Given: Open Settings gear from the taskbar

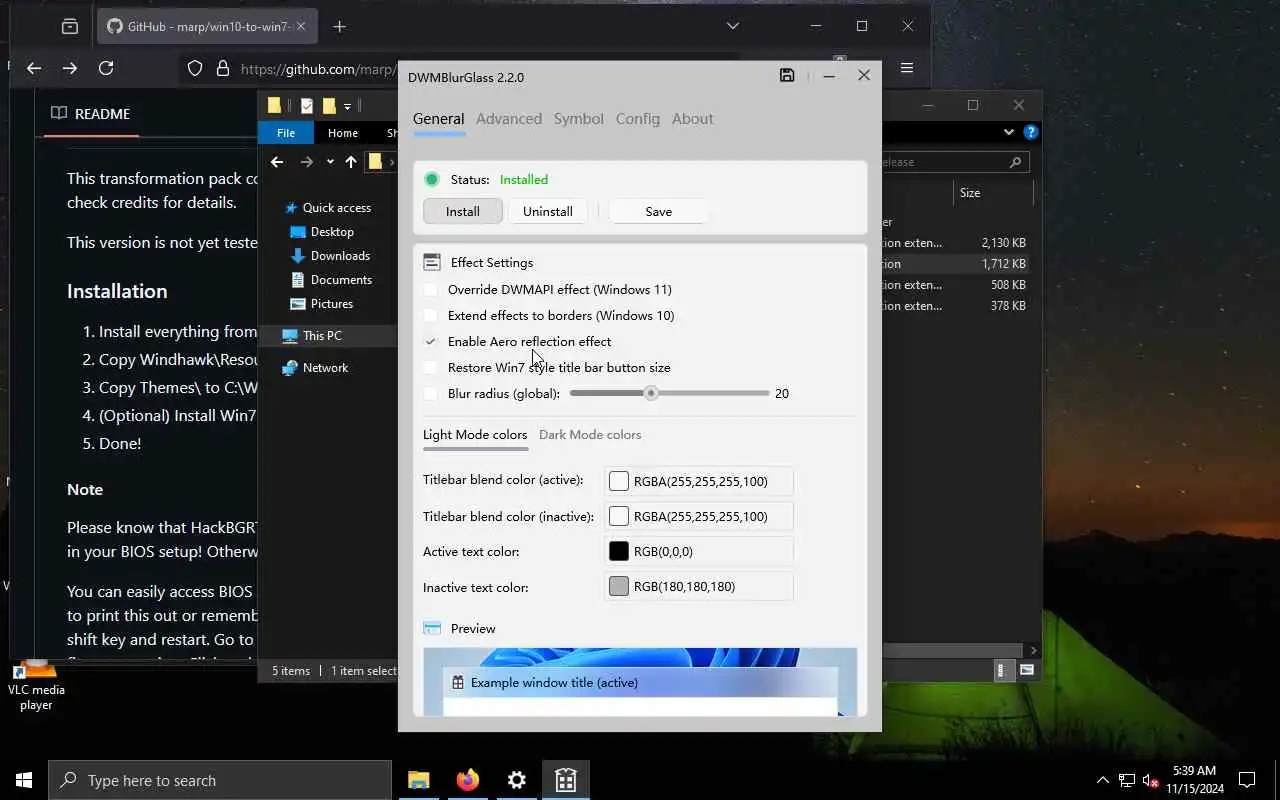Looking at the screenshot, I should (516, 780).
